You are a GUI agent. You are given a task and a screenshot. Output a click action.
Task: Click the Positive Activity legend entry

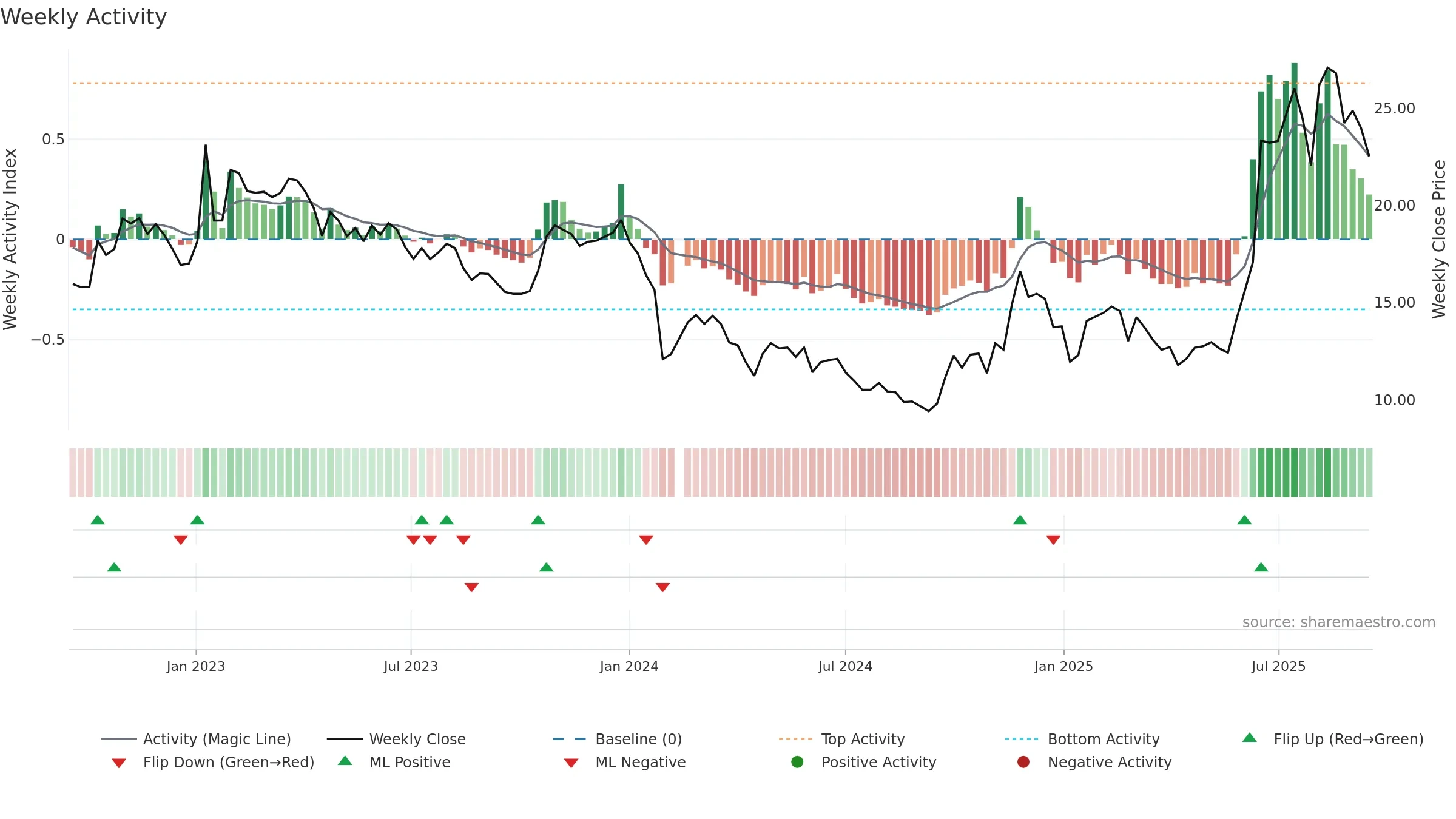click(864, 762)
